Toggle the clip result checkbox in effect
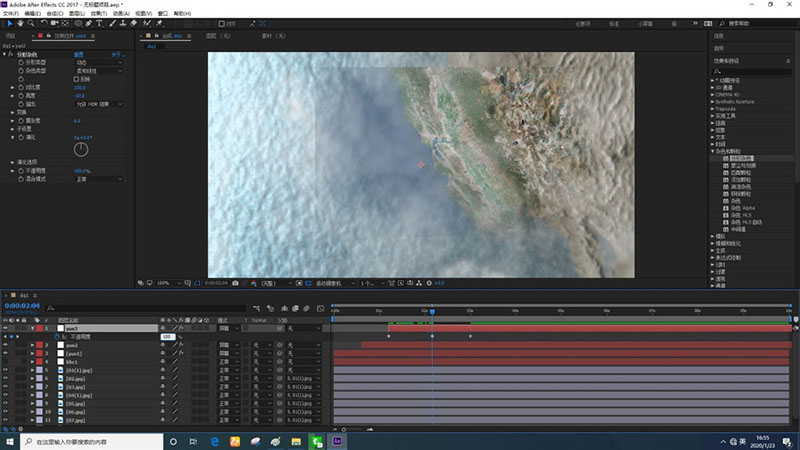The width and height of the screenshot is (800, 450). click(78, 78)
